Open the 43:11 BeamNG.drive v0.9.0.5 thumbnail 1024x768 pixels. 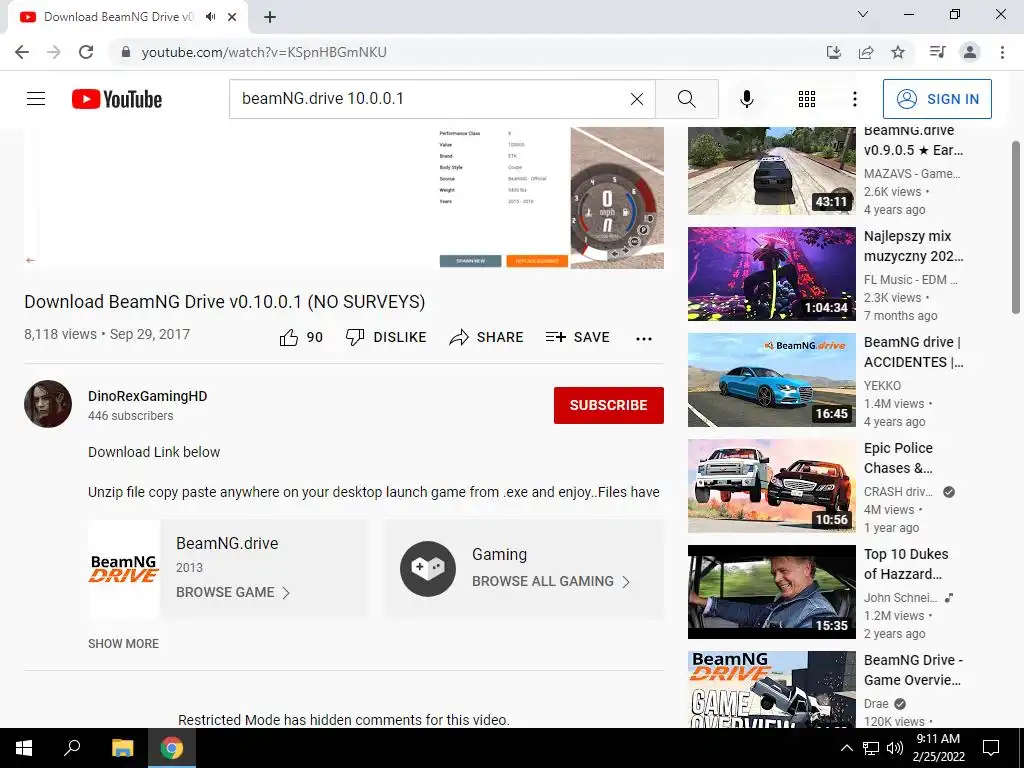click(x=771, y=171)
